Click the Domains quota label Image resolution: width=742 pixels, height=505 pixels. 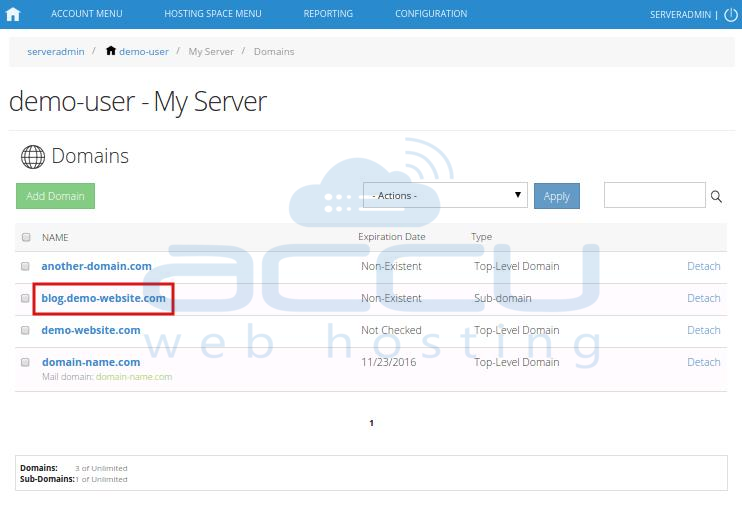39,468
